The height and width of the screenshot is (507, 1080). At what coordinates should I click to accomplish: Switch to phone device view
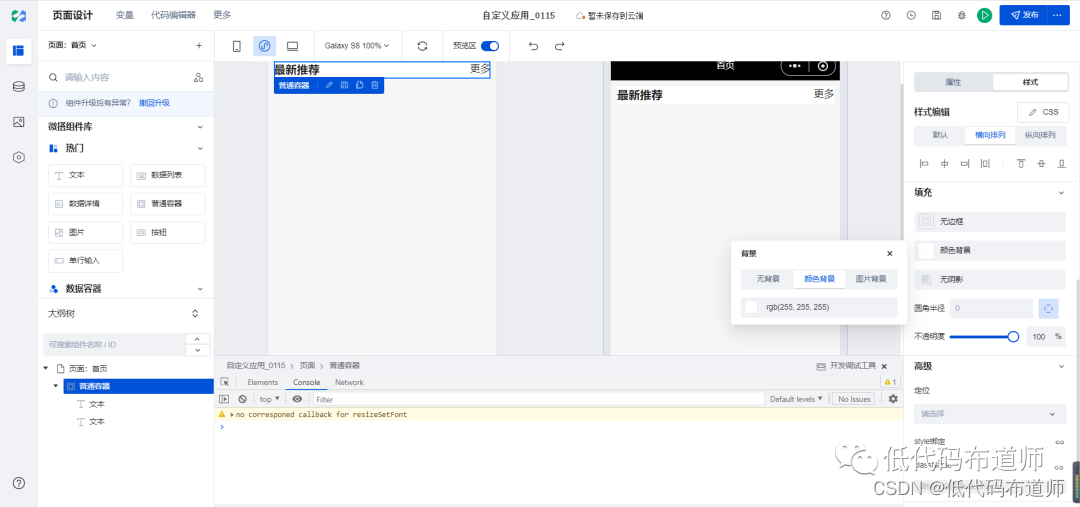coord(237,46)
